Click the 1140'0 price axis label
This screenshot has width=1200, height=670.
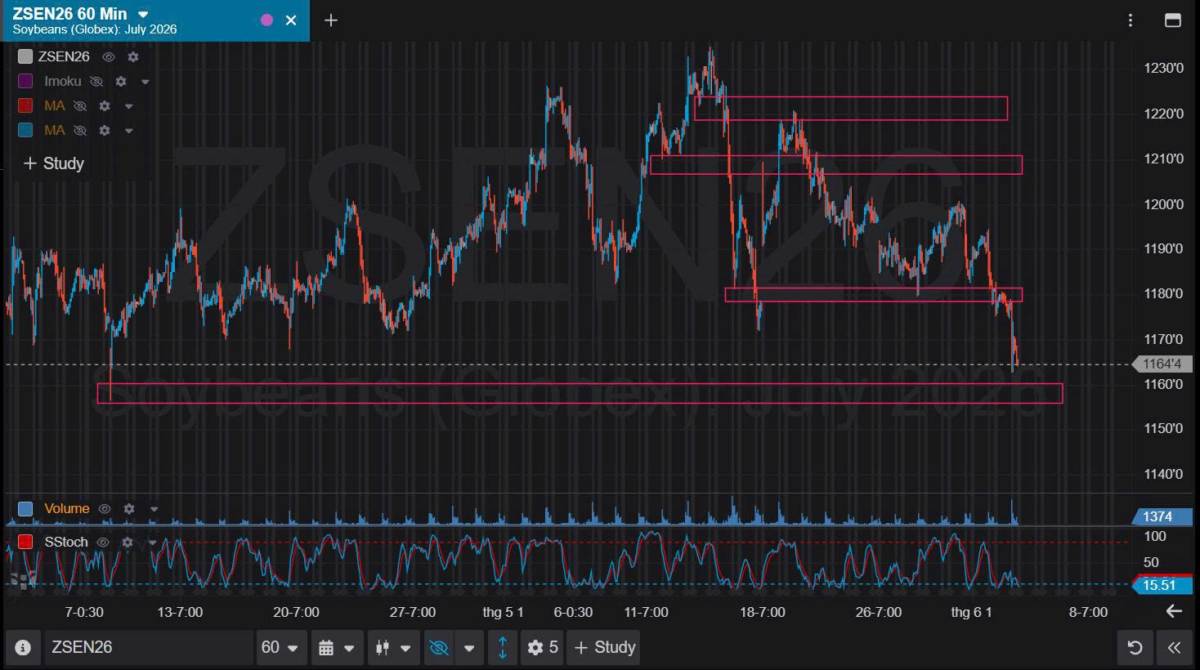click(1164, 474)
